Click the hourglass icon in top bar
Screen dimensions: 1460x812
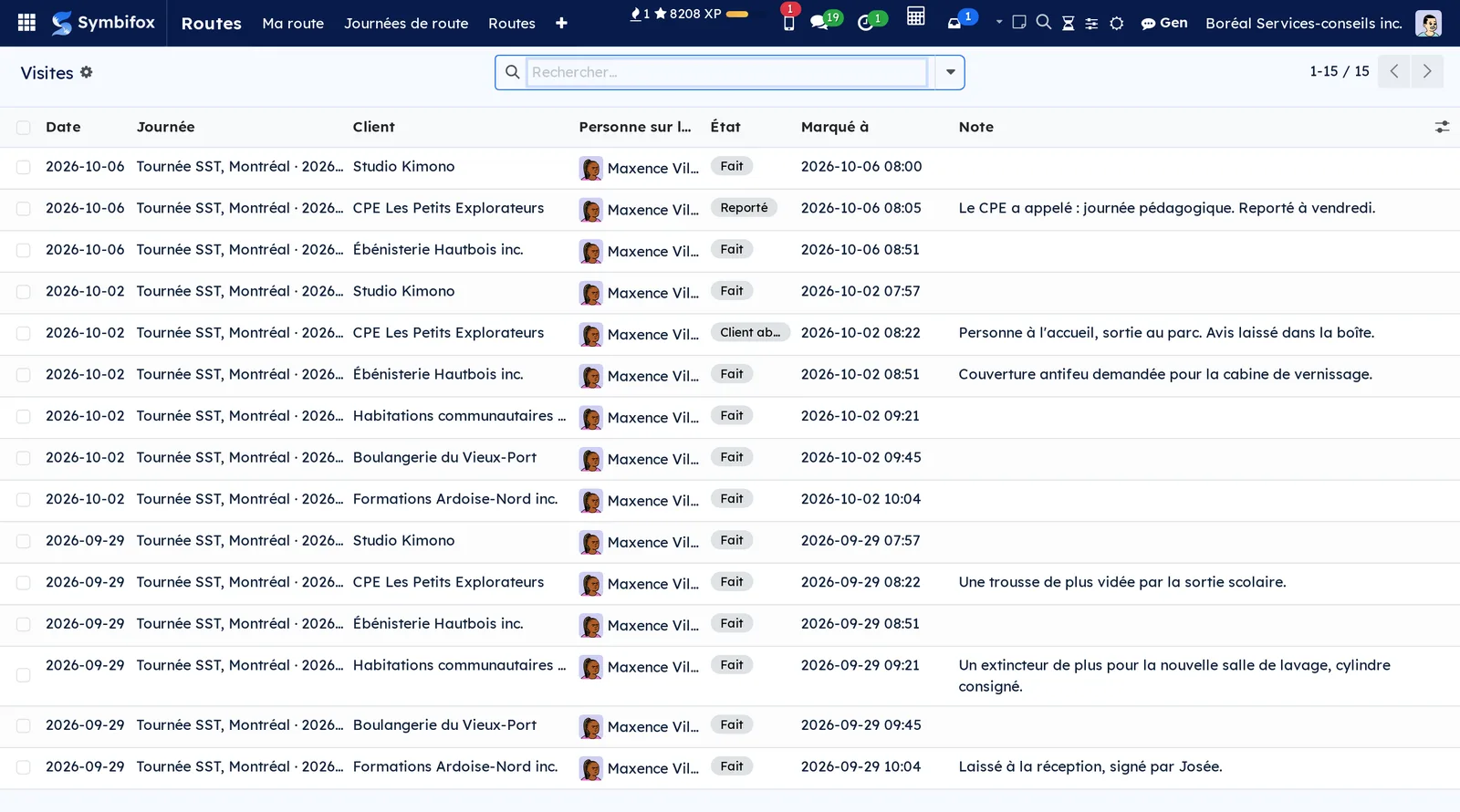coord(1068,23)
